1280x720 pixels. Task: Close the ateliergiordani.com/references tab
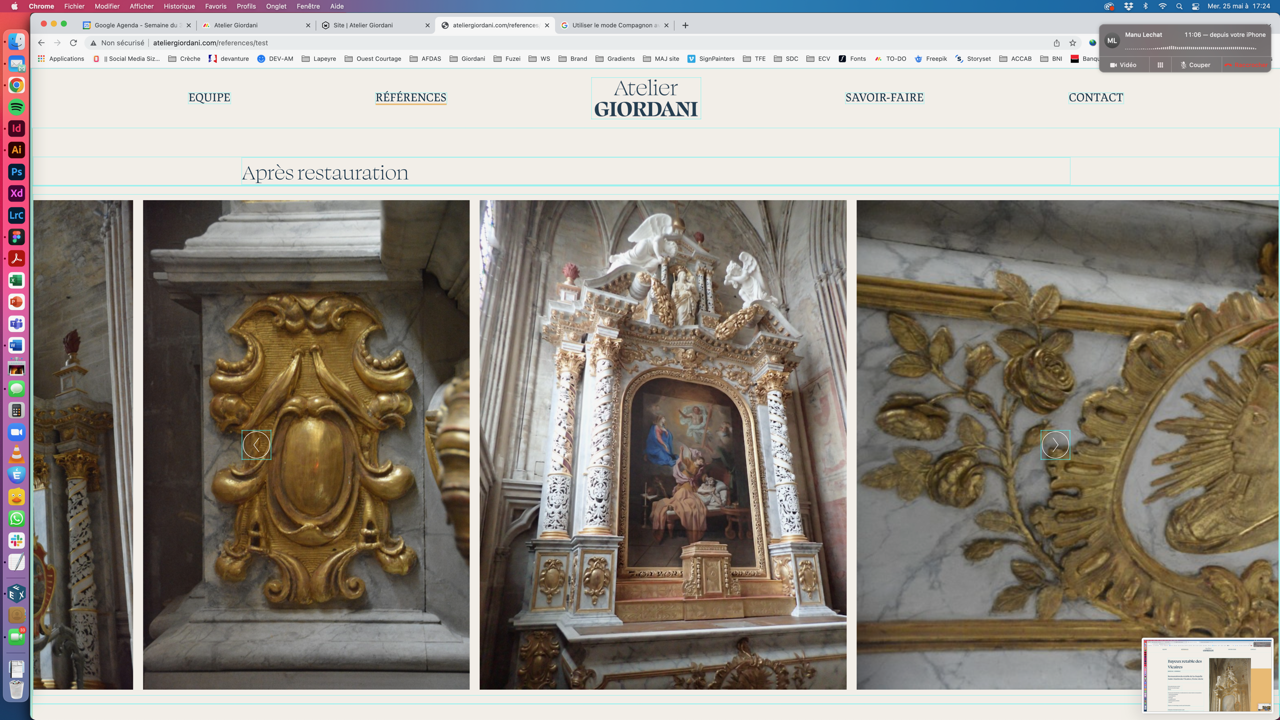click(x=547, y=25)
